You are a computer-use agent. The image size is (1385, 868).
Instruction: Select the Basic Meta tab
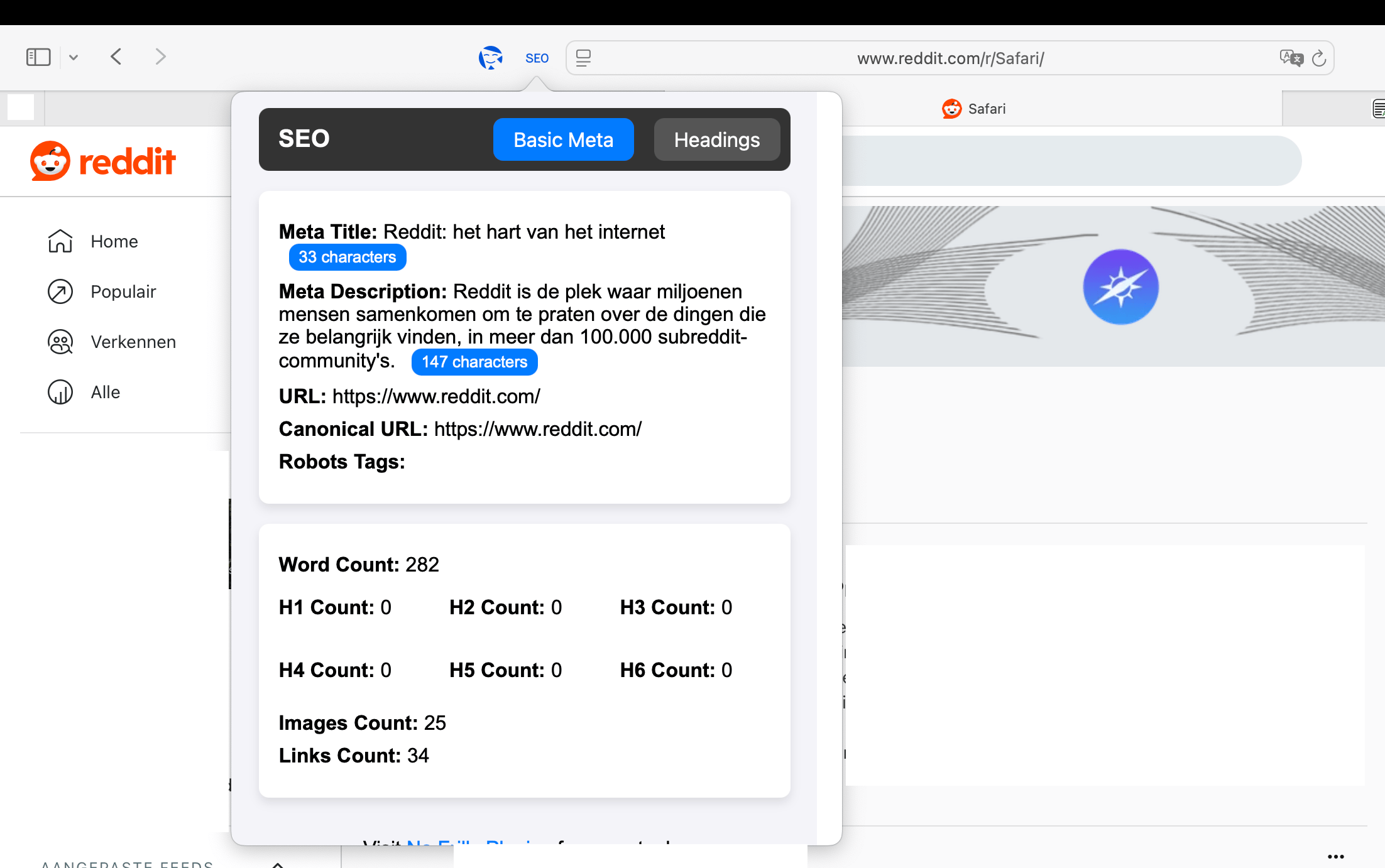(x=563, y=139)
